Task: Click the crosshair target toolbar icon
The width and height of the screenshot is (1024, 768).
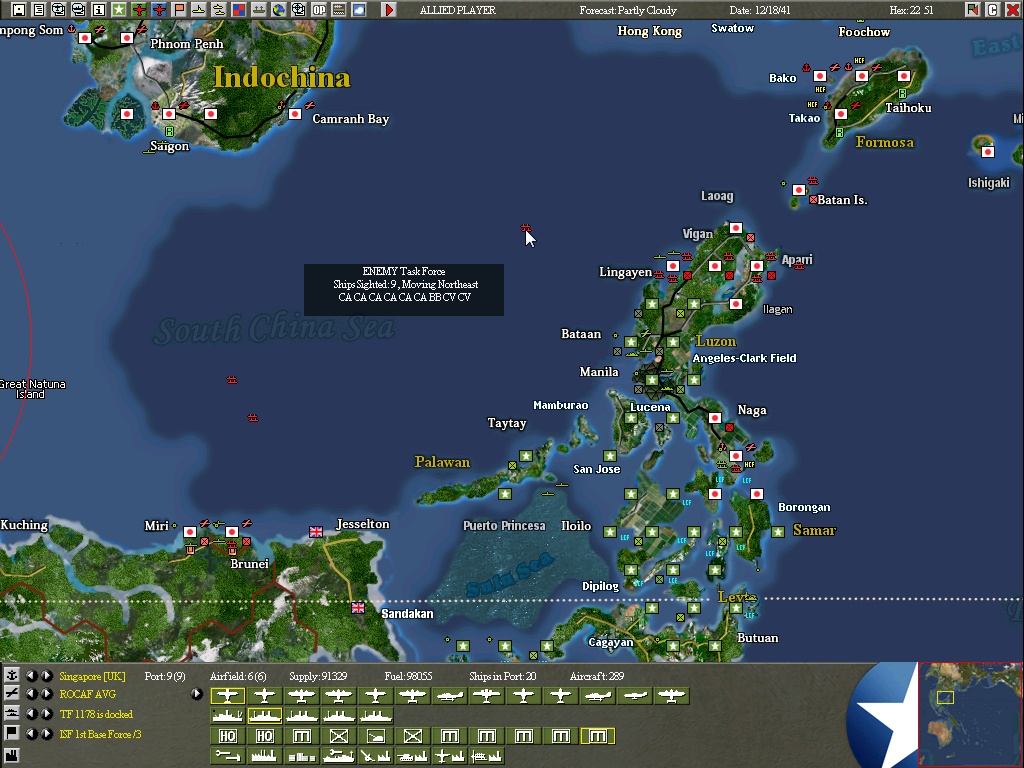Action: point(298,10)
